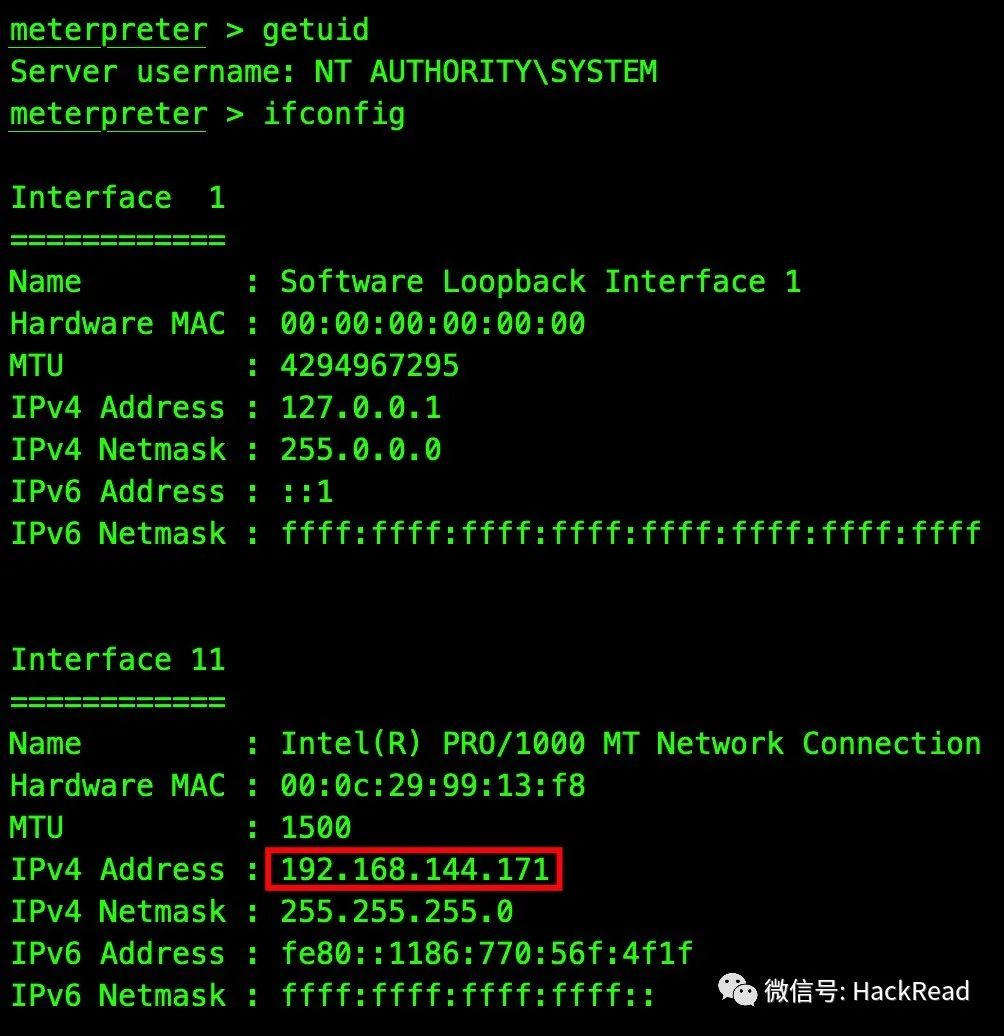
Task: Click the IPv6 loopback address ::1
Action: pos(307,492)
